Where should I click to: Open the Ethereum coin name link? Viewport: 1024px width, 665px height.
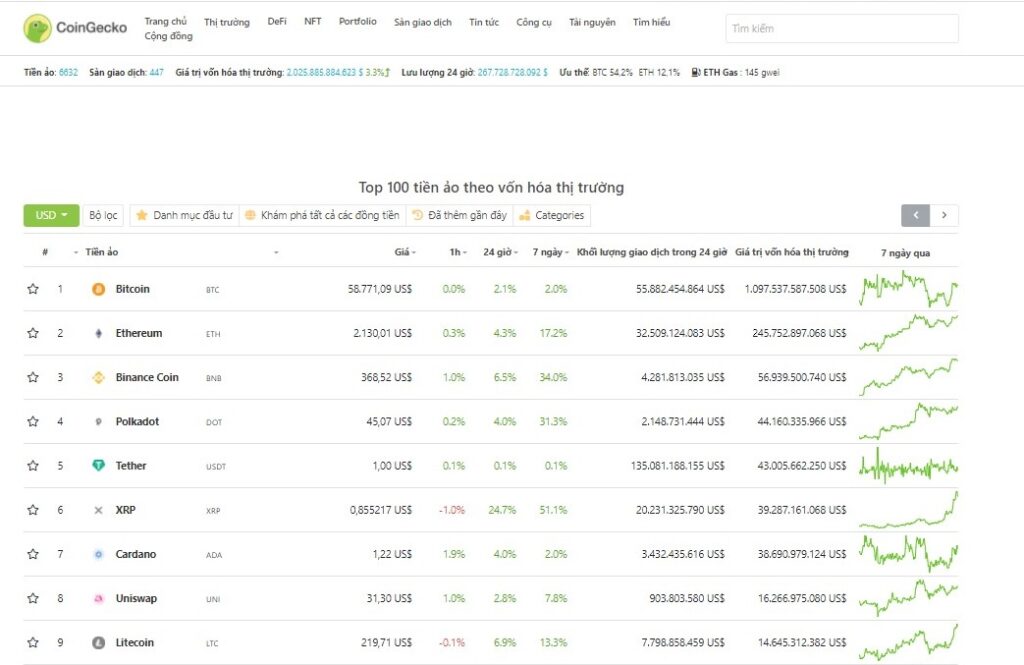coord(139,333)
